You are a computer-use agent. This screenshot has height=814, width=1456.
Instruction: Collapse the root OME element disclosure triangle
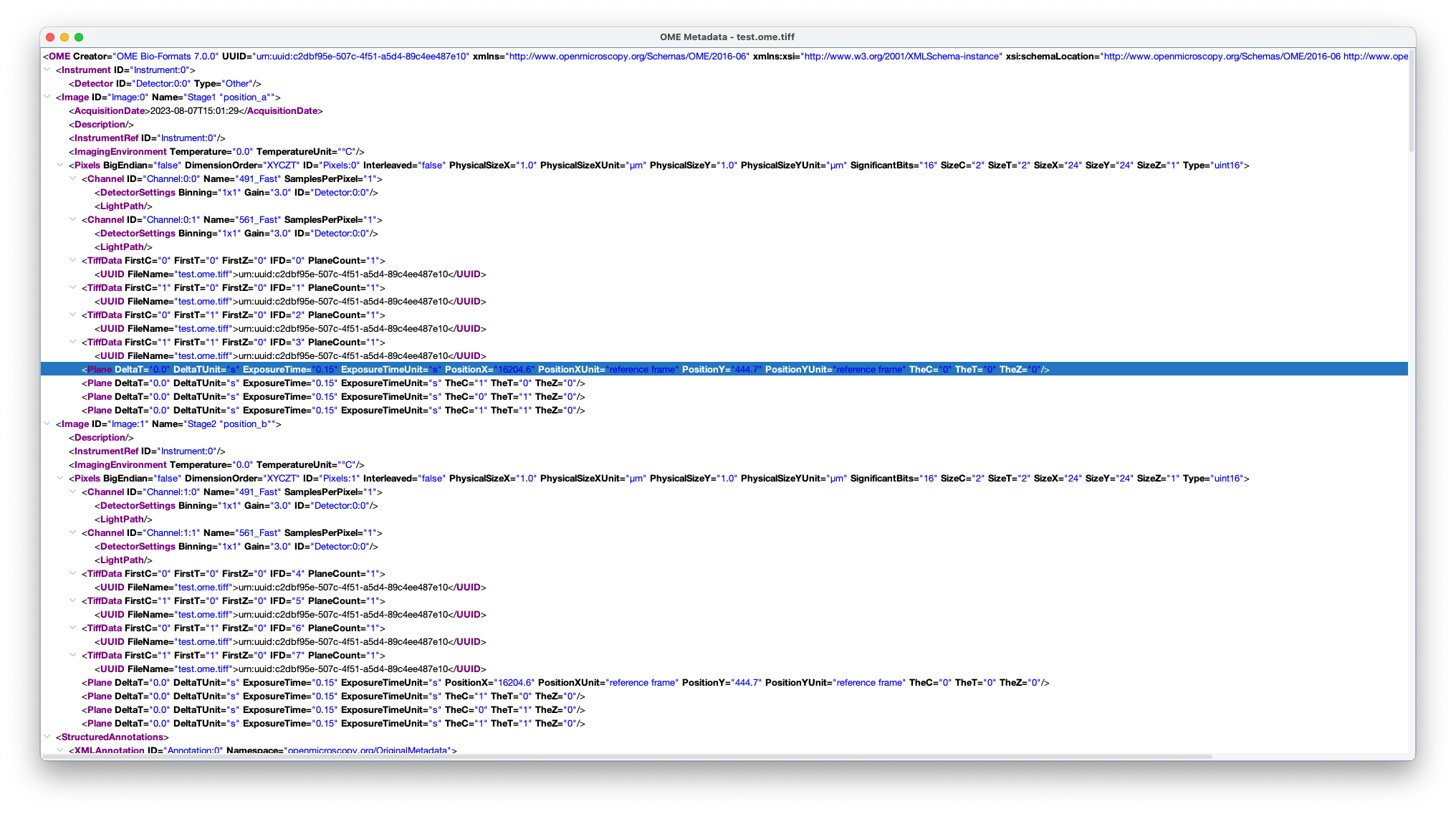point(46,56)
